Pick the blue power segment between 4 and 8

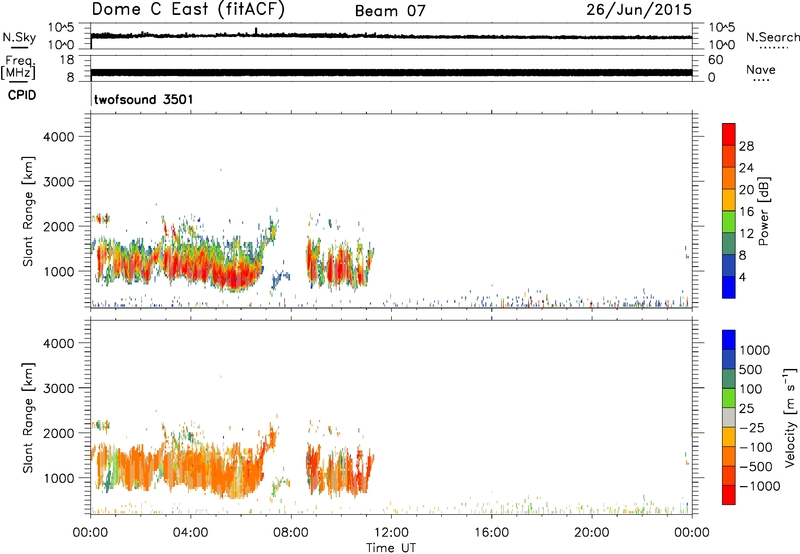[x=729, y=265]
